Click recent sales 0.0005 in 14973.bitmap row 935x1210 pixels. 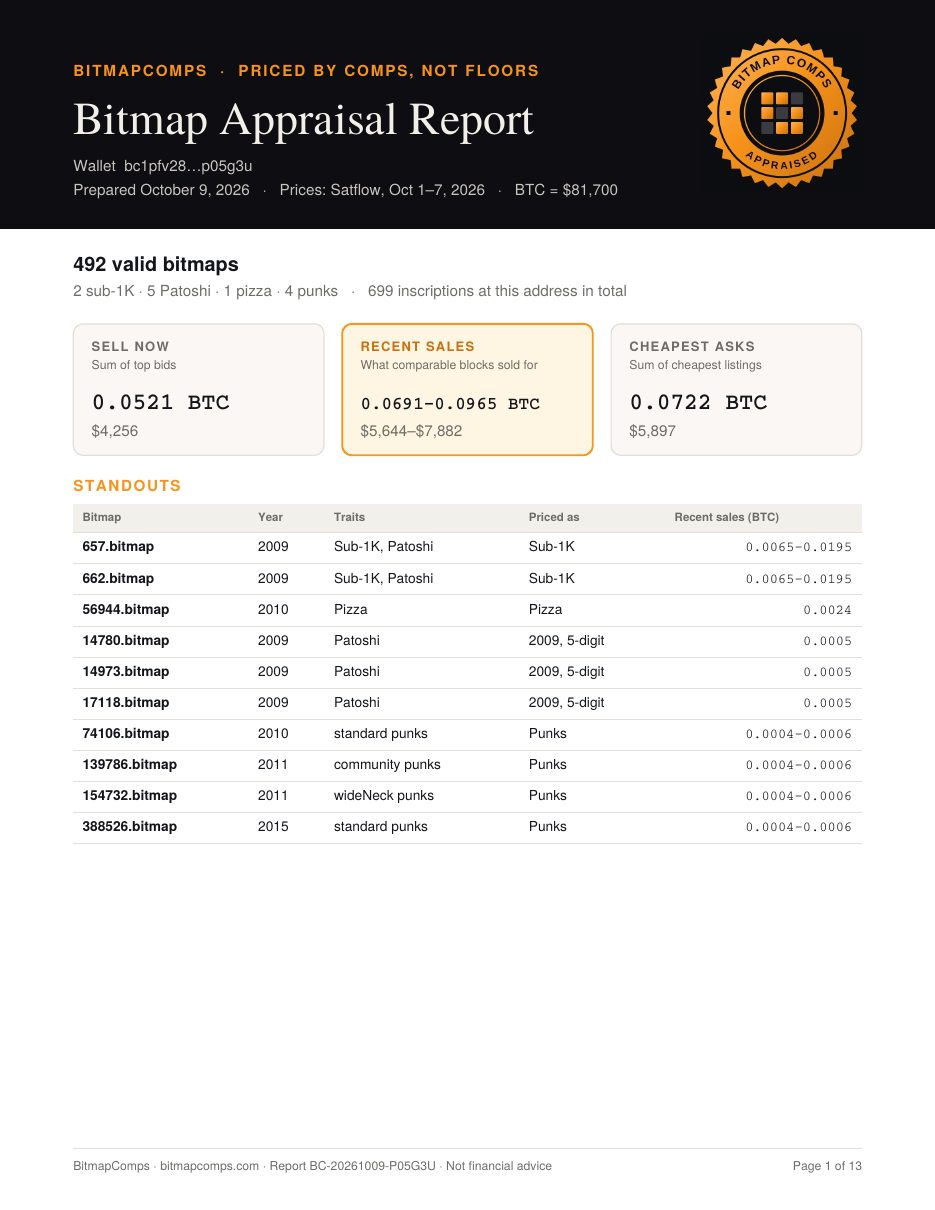[x=827, y=672]
